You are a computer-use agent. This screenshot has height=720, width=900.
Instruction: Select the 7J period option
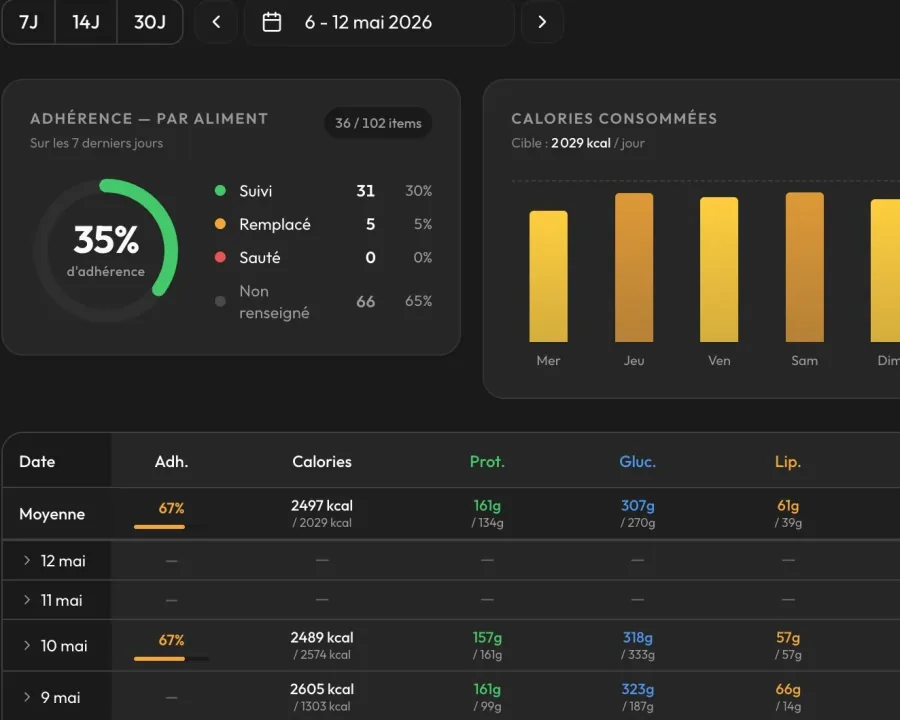click(x=29, y=22)
